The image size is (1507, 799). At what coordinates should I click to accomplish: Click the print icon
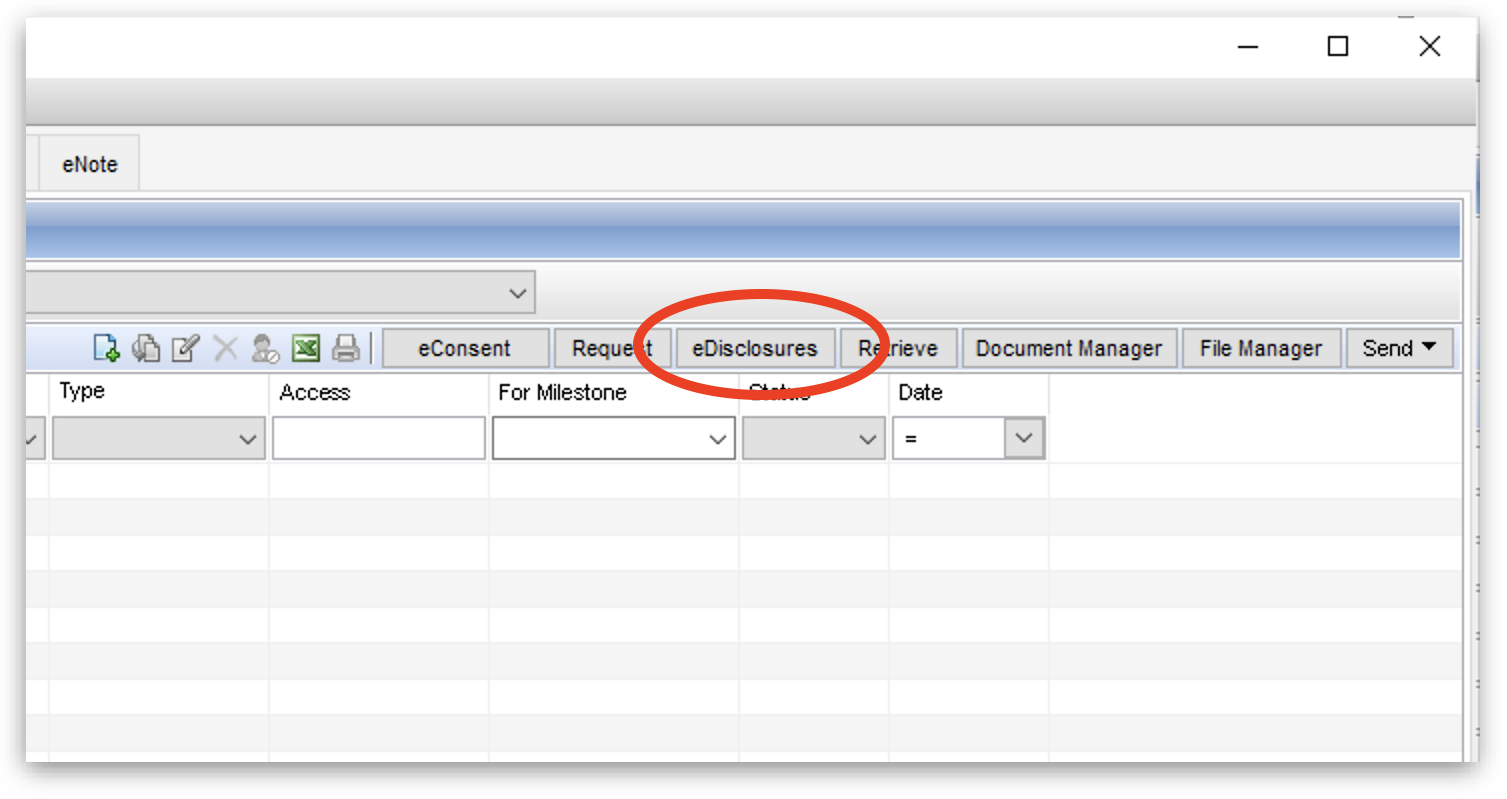pos(345,348)
